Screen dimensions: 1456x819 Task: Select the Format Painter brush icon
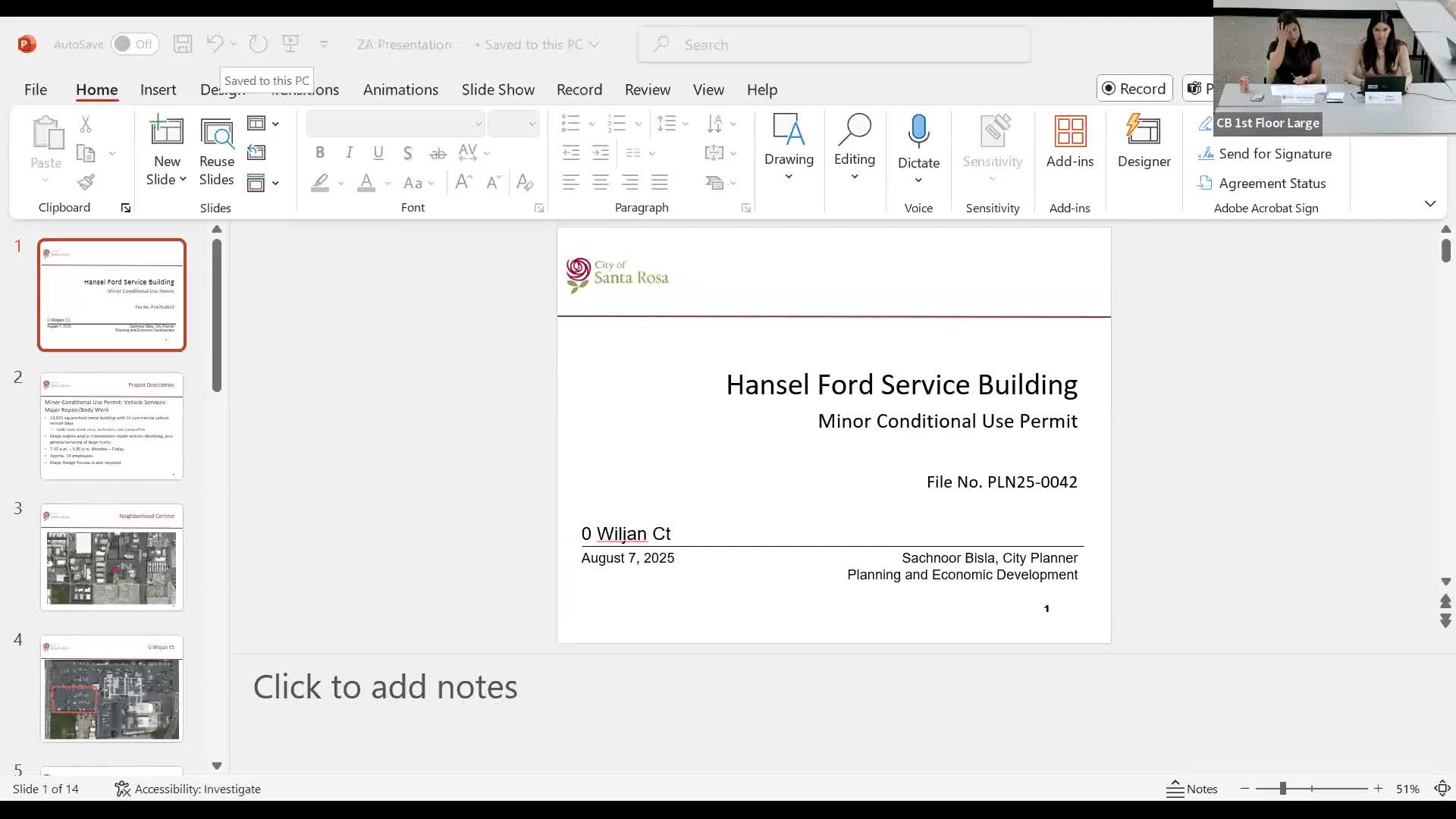86,182
